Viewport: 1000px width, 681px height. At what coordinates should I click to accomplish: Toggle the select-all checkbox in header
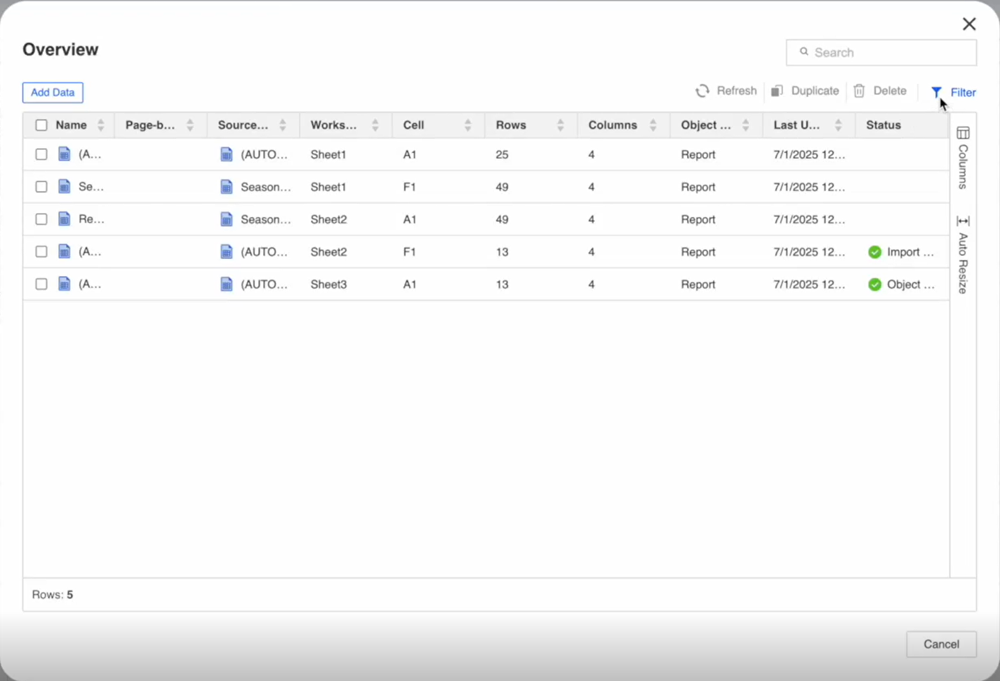(41, 125)
